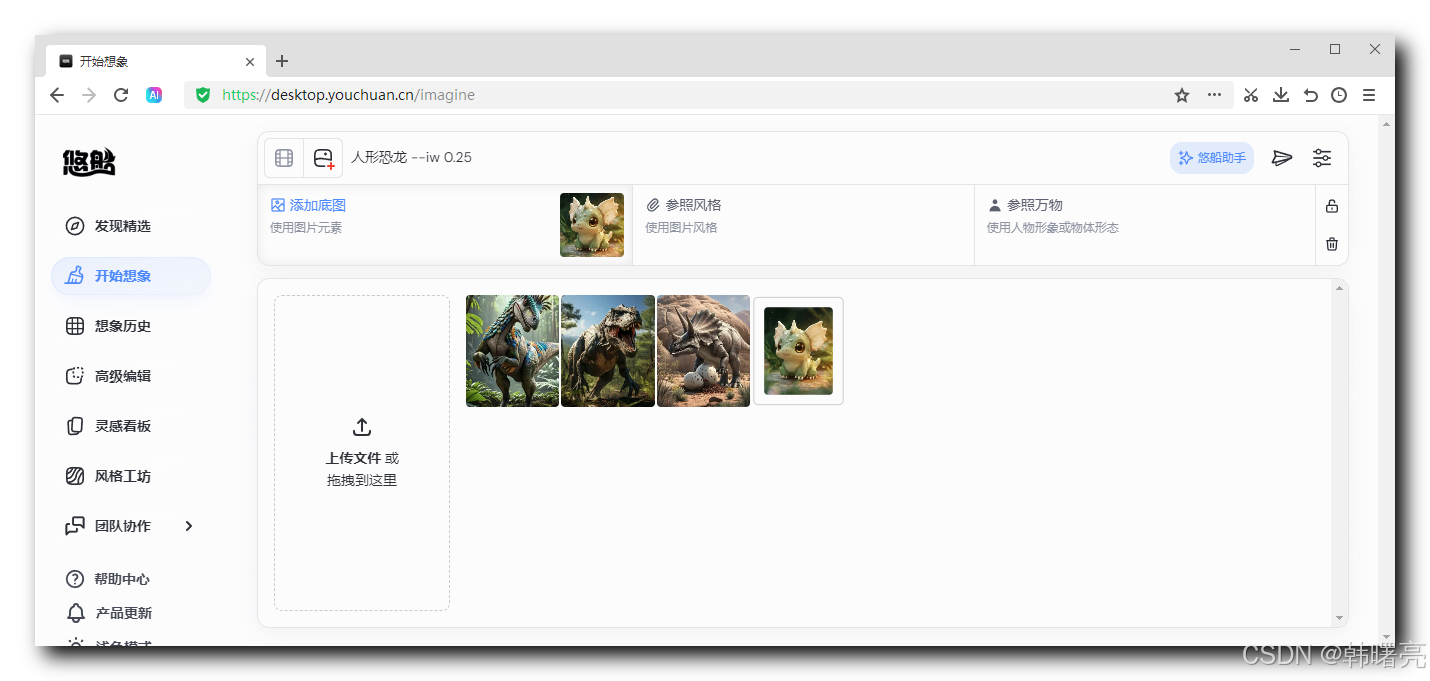Screen dimensions: 1430x681
Task: Open the three-dot more options in address bar
Action: pos(1214,95)
